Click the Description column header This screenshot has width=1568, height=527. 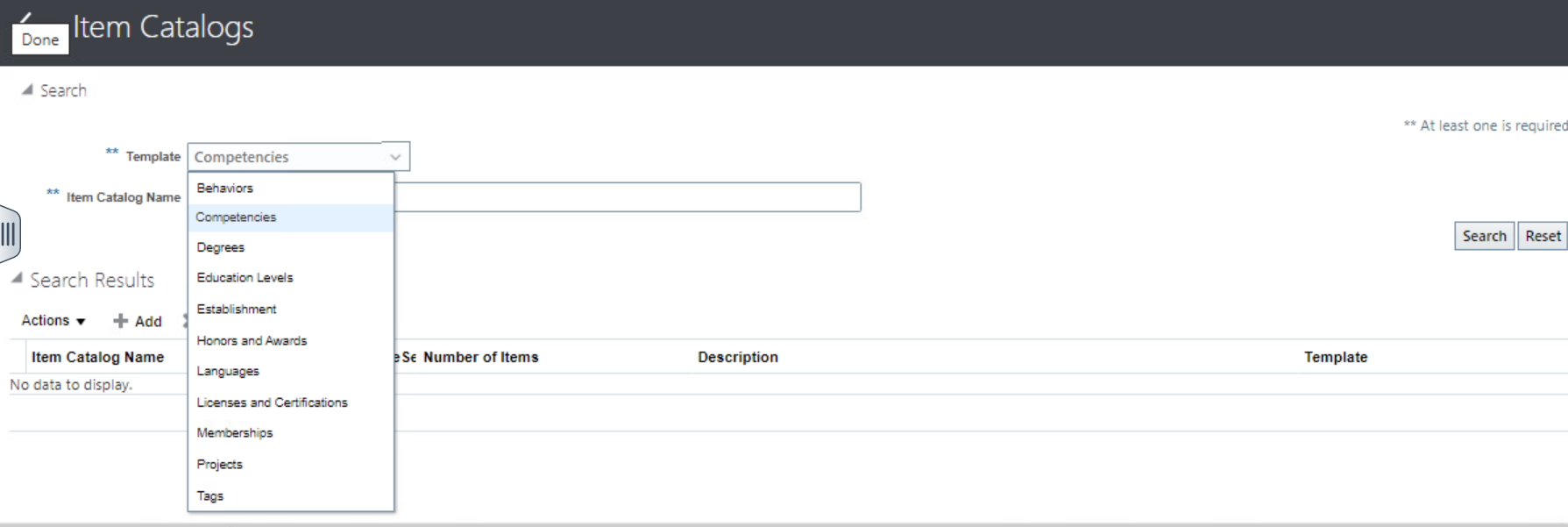pos(738,357)
